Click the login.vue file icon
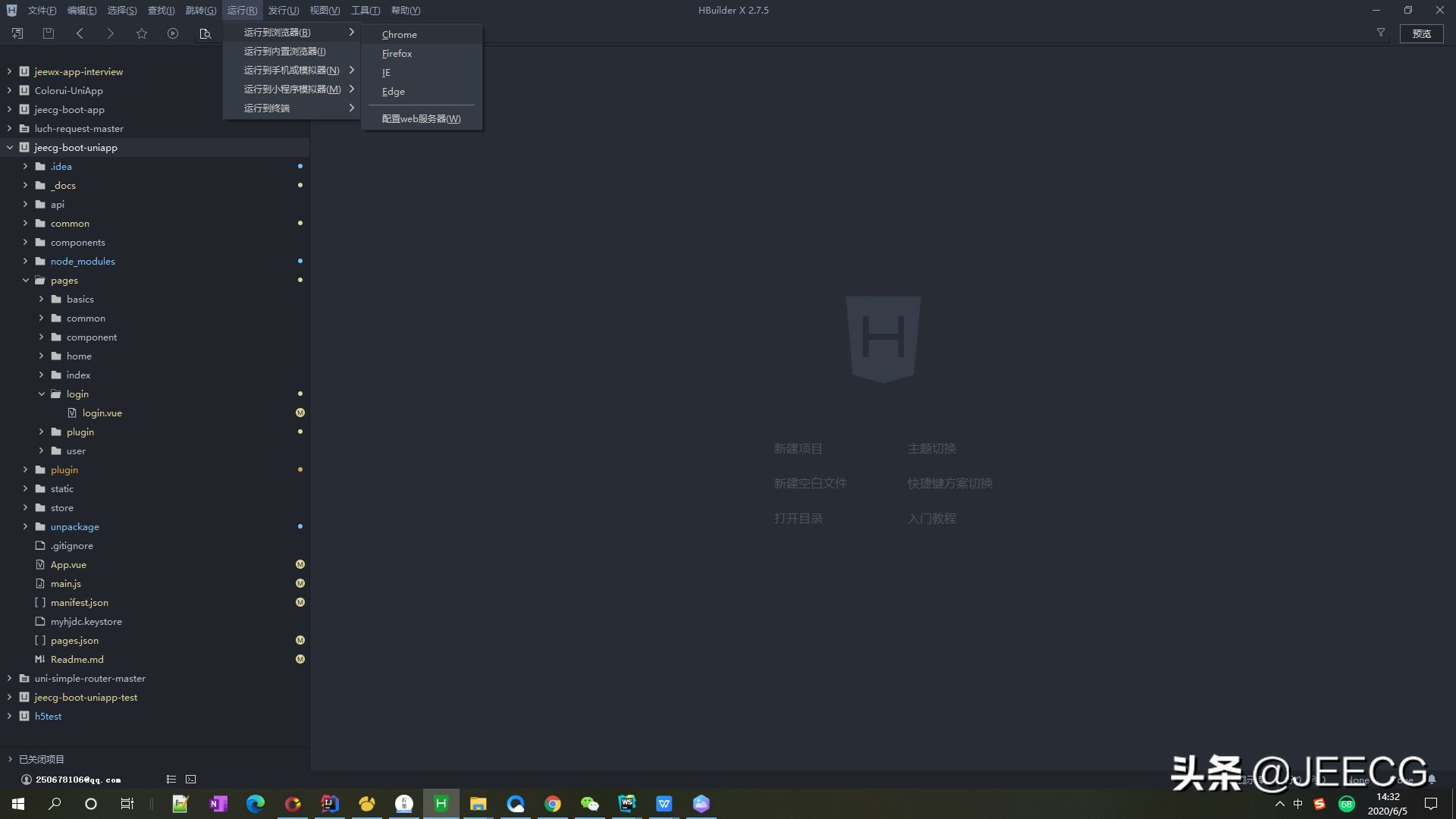The image size is (1456, 819). [72, 413]
